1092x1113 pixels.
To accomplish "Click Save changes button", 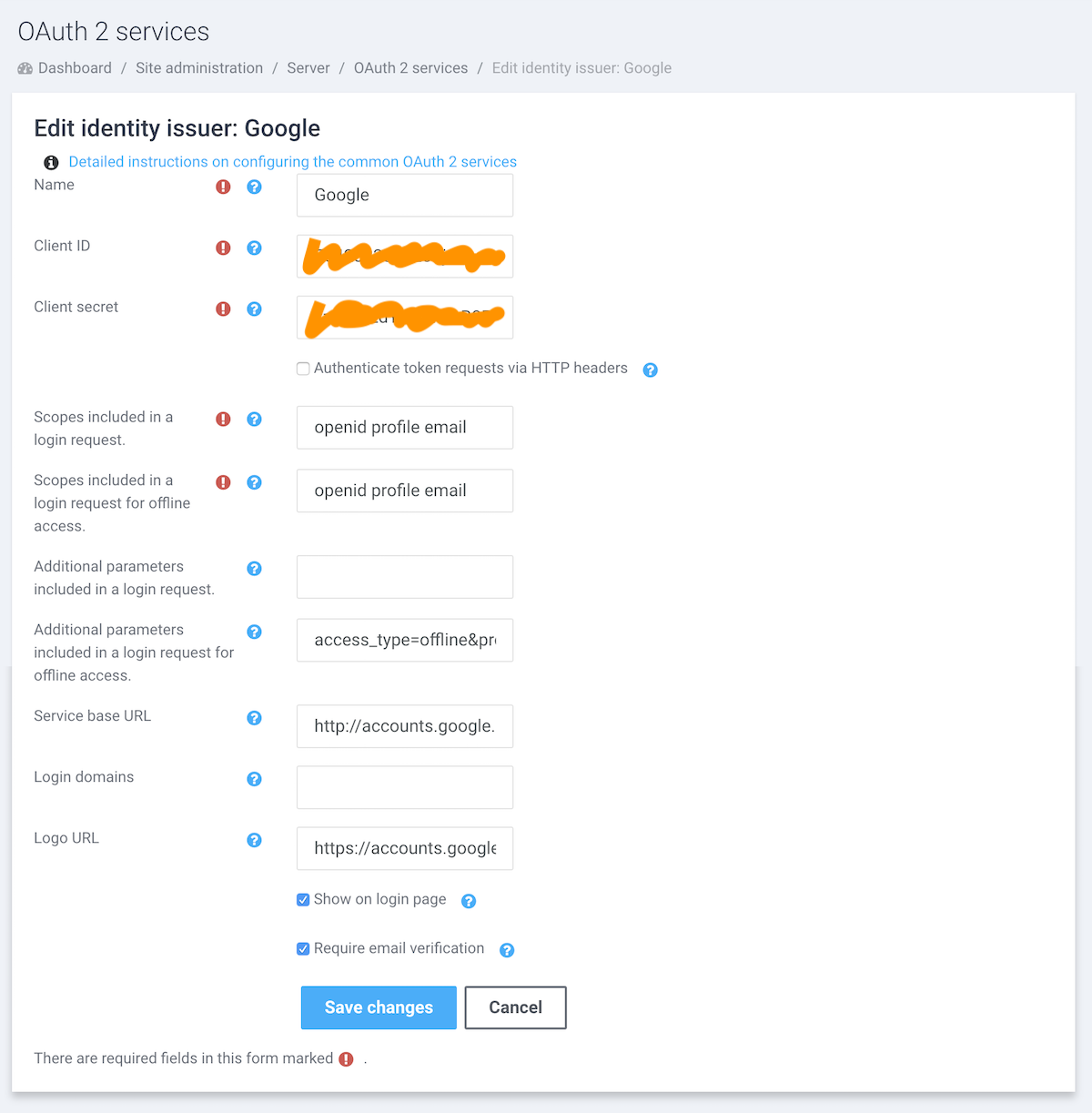I will pyautogui.click(x=379, y=1007).
